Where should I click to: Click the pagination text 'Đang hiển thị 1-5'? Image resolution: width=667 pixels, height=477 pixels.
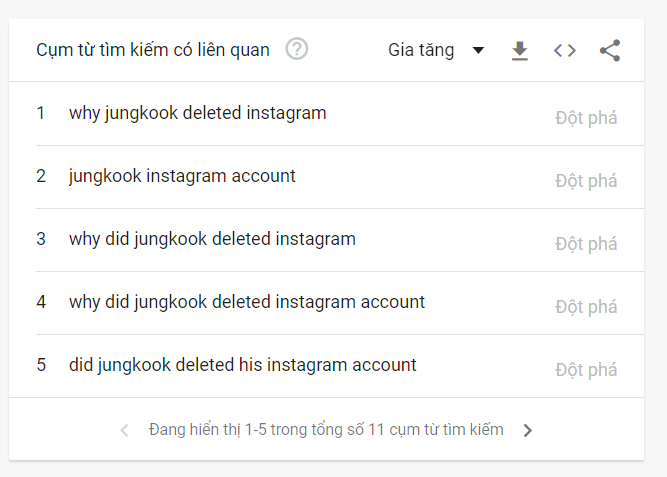coord(326,429)
